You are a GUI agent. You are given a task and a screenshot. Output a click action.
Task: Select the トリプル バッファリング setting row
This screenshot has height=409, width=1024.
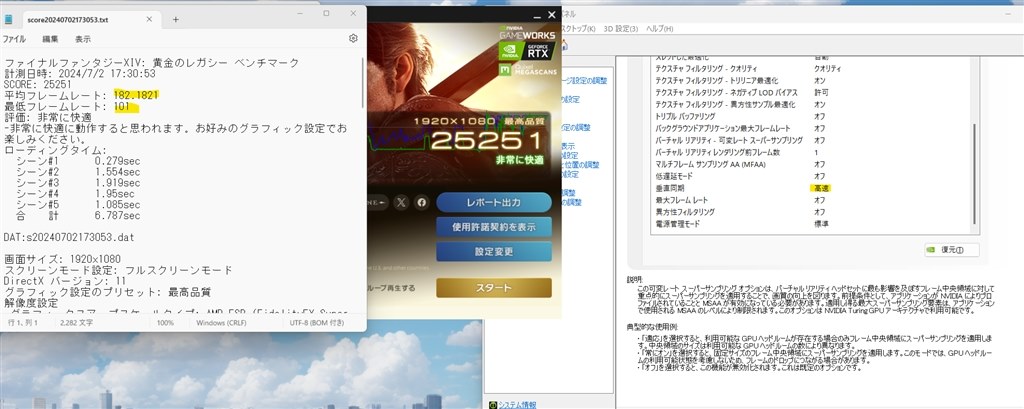tap(812, 116)
